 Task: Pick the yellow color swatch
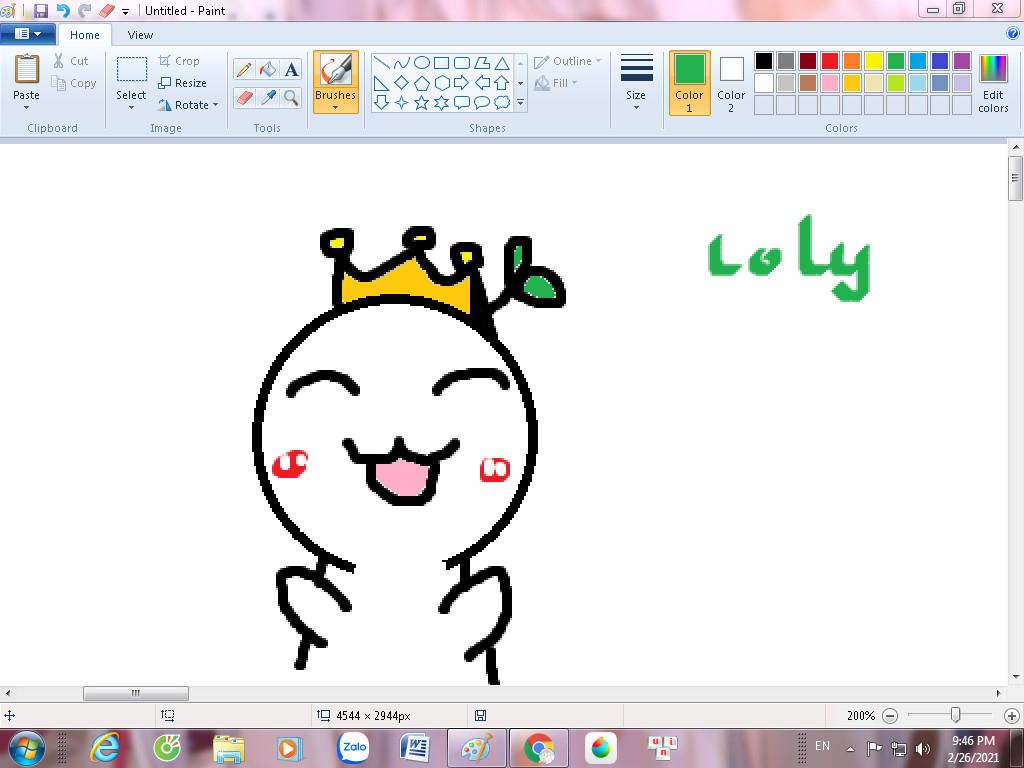pos(874,61)
